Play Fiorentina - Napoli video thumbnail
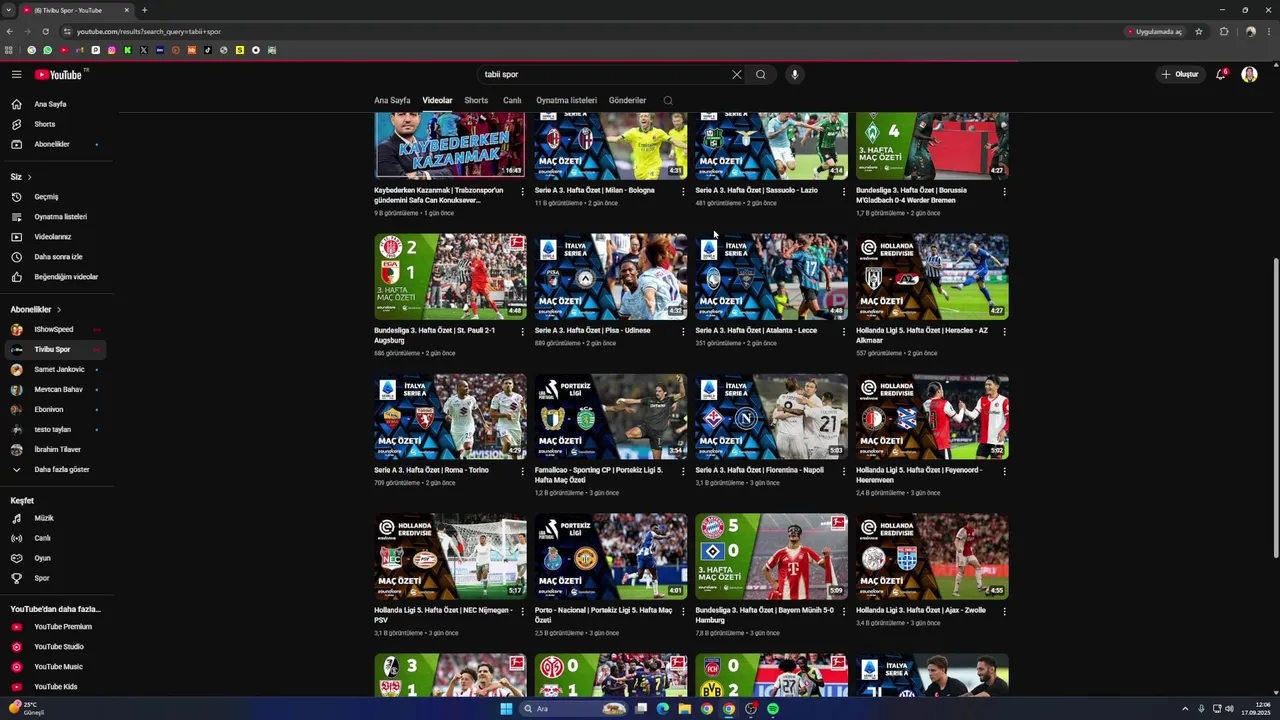Screen dimensions: 1280x720 [771, 416]
